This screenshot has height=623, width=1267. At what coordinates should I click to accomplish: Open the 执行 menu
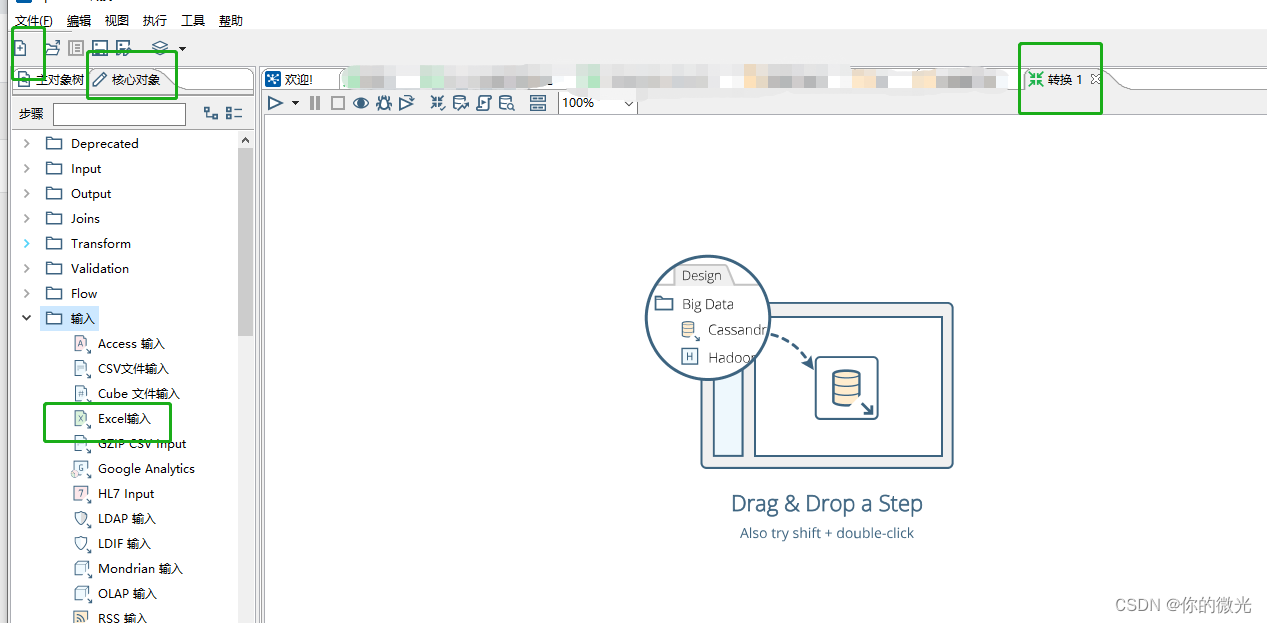pyautogui.click(x=155, y=21)
